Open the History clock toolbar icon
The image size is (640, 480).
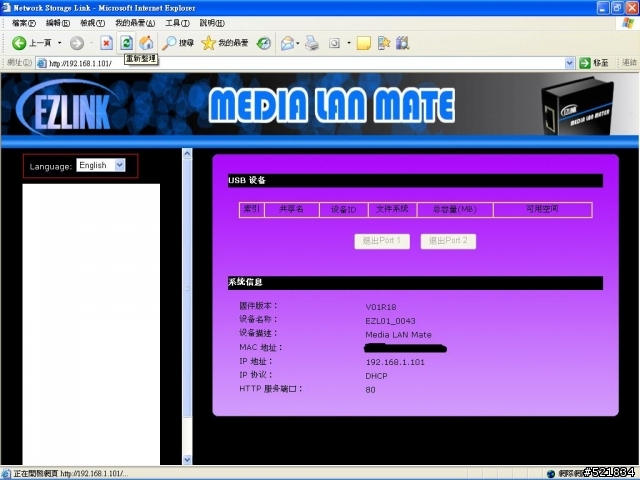click(x=264, y=43)
